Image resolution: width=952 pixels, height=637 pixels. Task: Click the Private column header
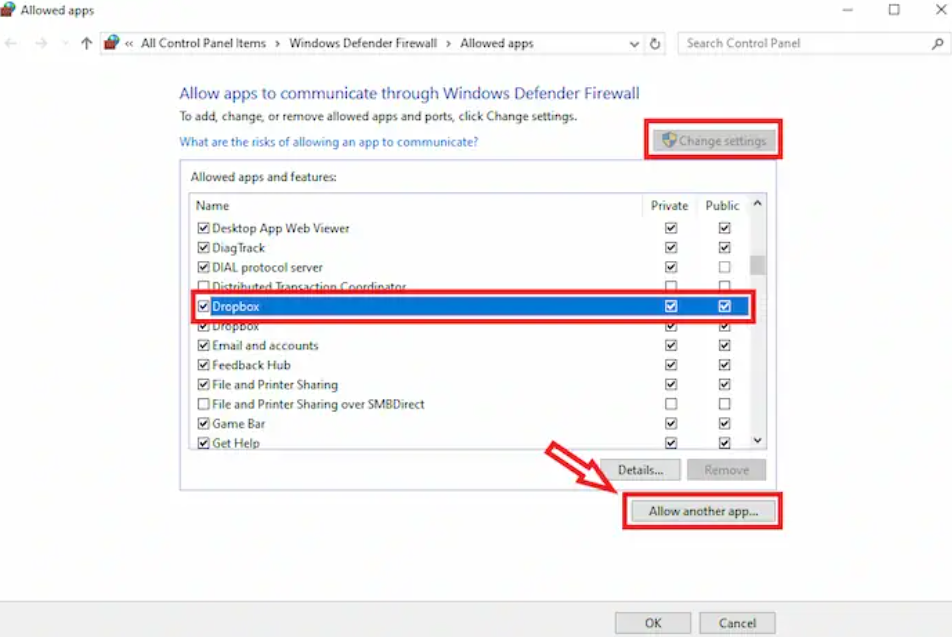click(x=670, y=206)
